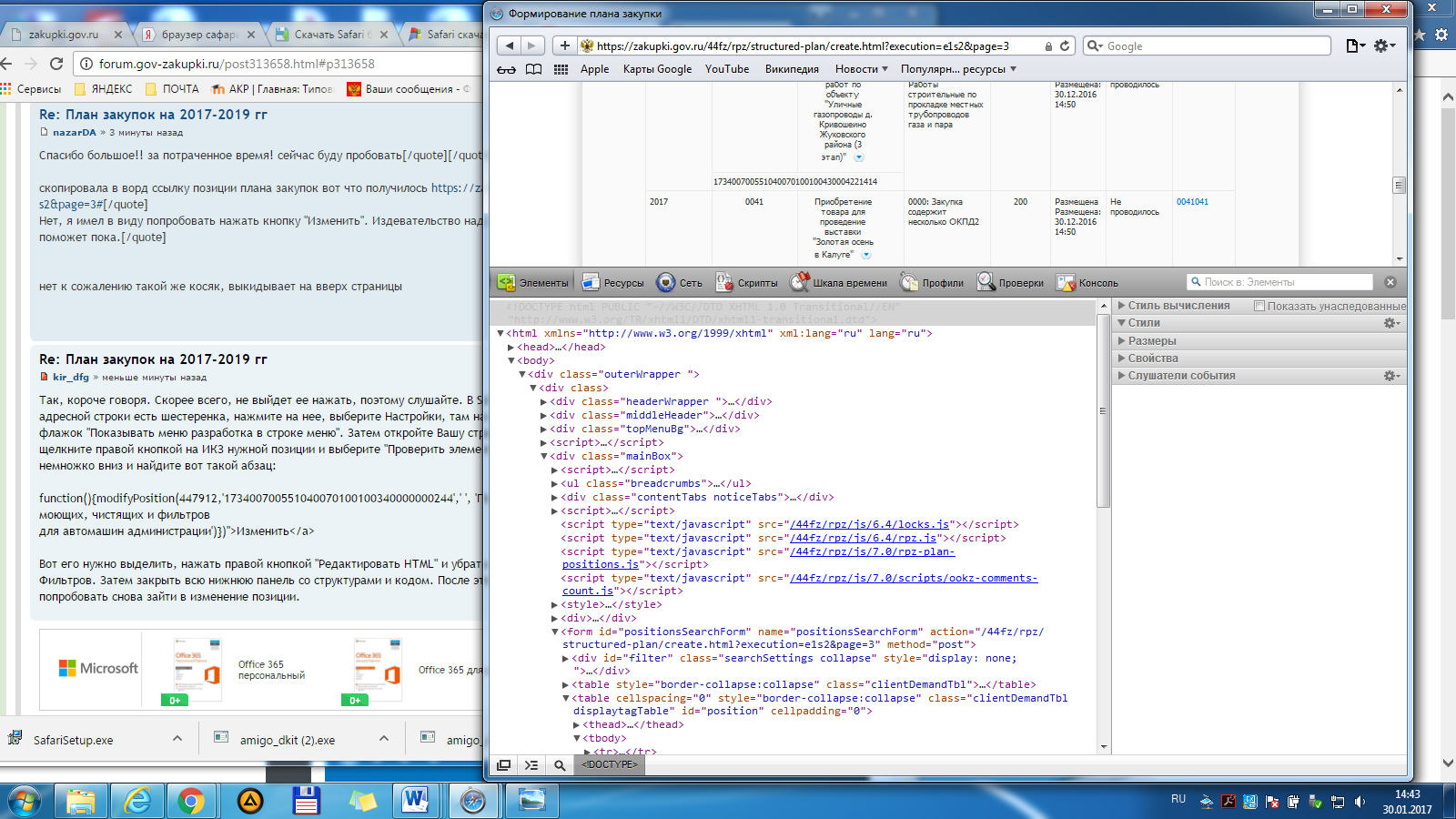Click the reload icon in Safari address bar
Viewport: 1456px width, 819px height.
pos(1065,46)
